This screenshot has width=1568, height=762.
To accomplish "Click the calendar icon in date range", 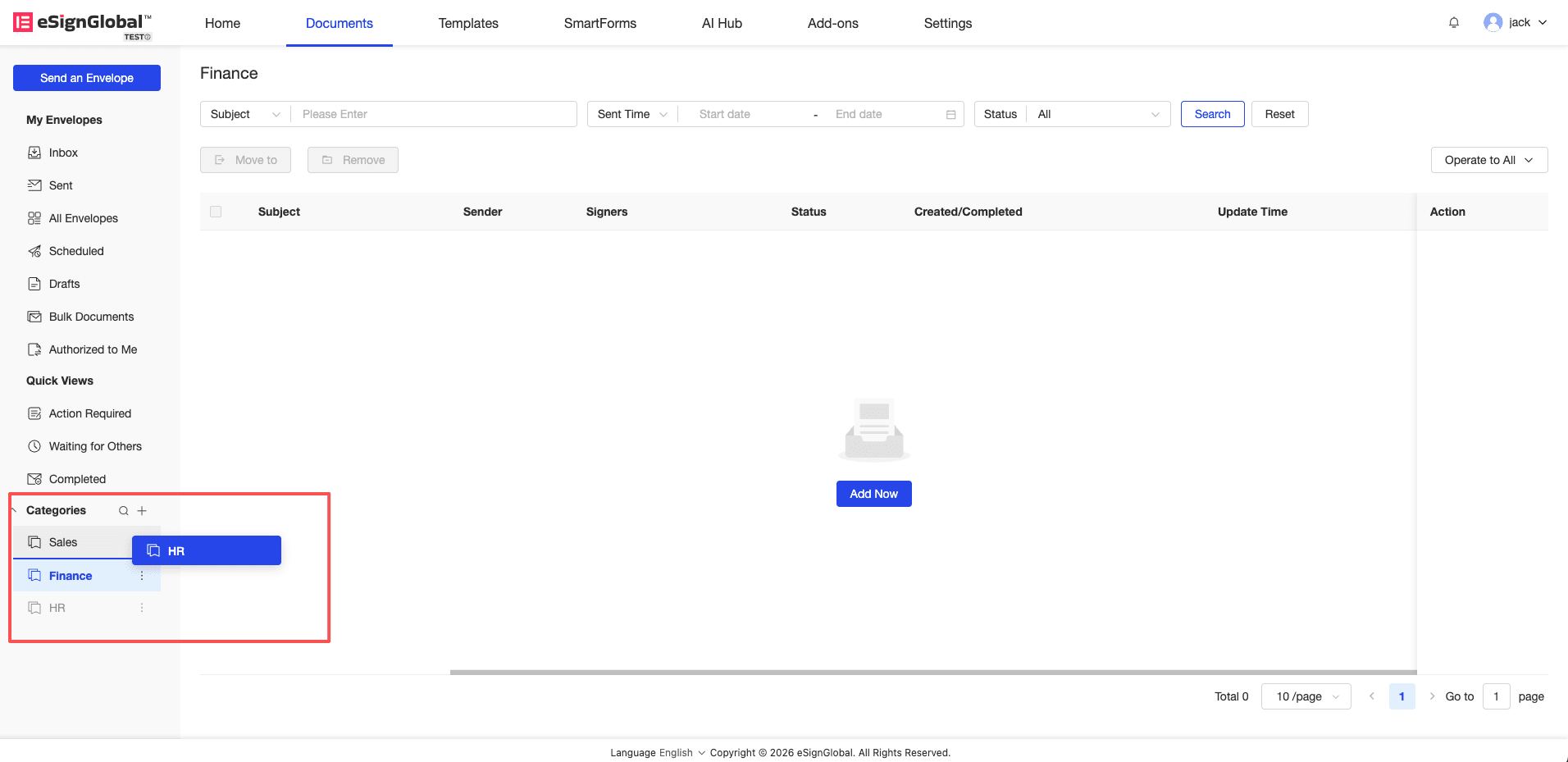I will coord(950,115).
